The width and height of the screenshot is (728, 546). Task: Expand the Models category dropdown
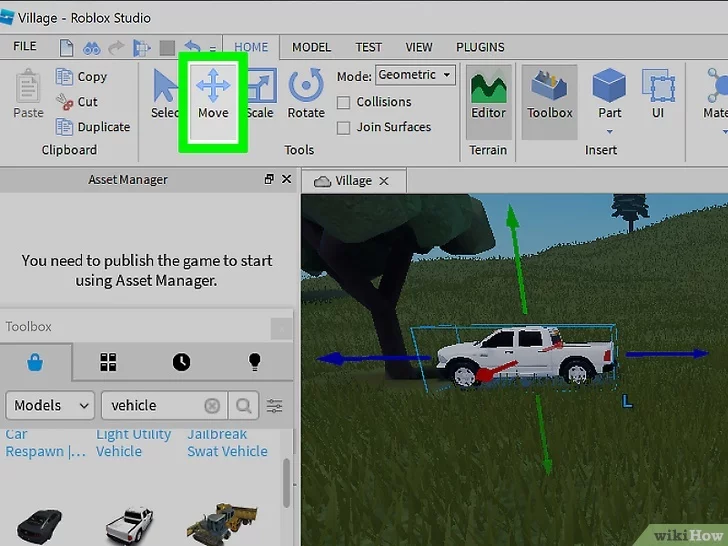point(50,405)
